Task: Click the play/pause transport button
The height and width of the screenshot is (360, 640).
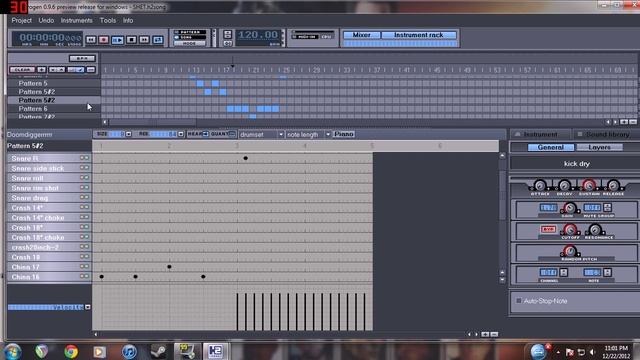Action: 118,40
